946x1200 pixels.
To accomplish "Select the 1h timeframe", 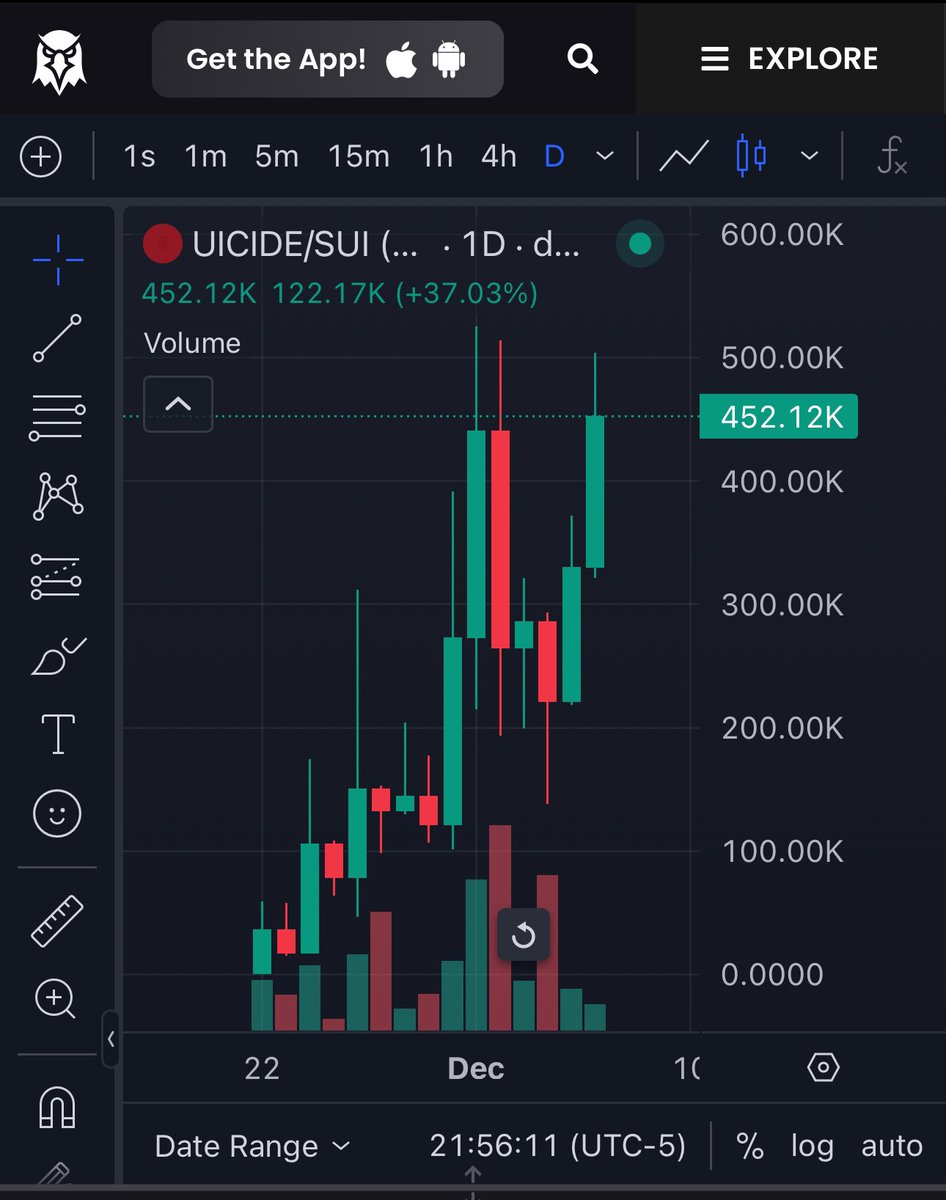I will tap(436, 157).
